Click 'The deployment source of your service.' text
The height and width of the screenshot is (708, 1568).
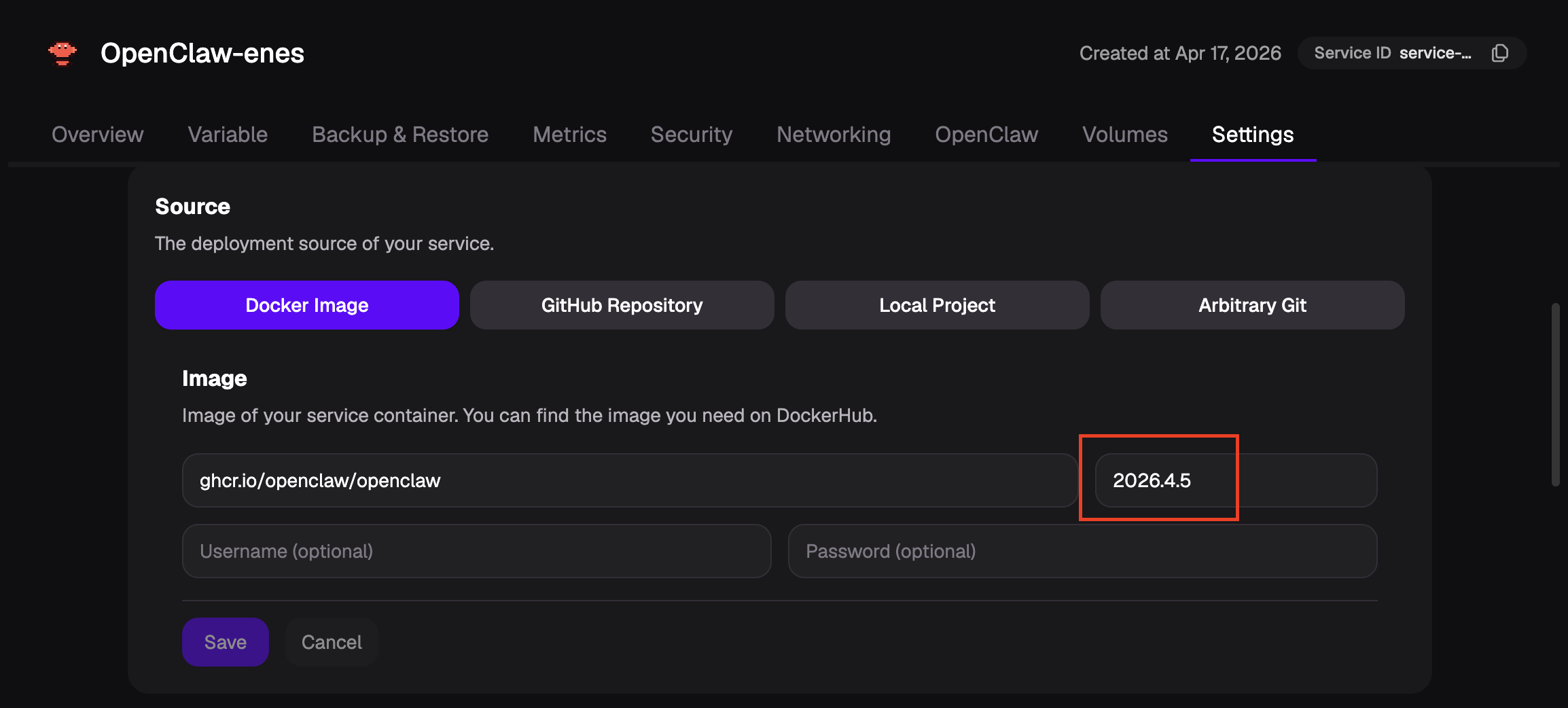325,243
